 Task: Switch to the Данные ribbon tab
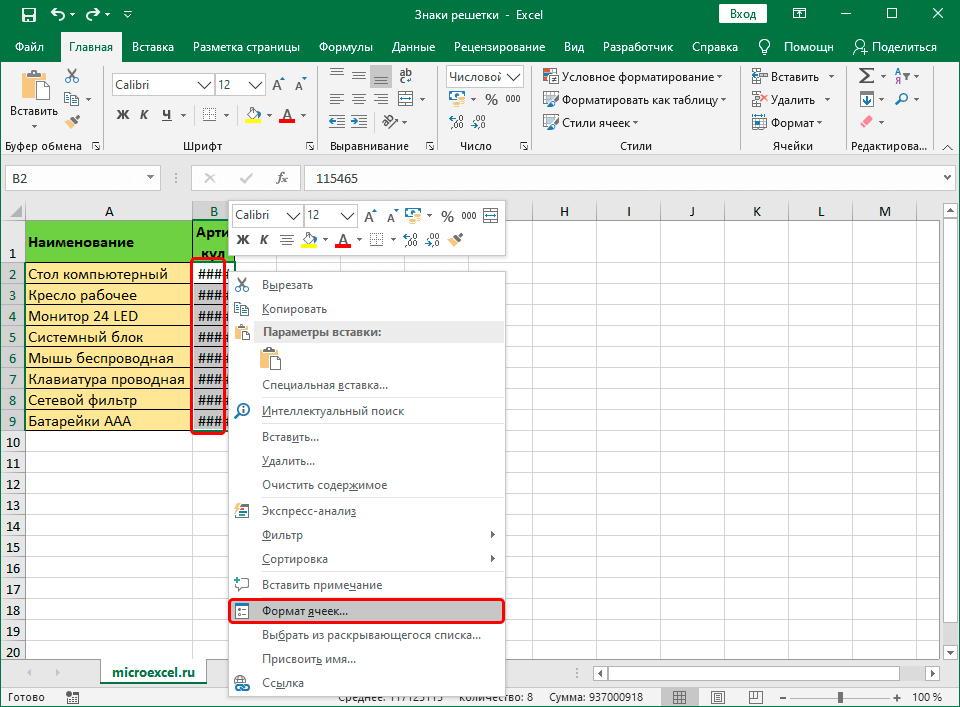(413, 47)
